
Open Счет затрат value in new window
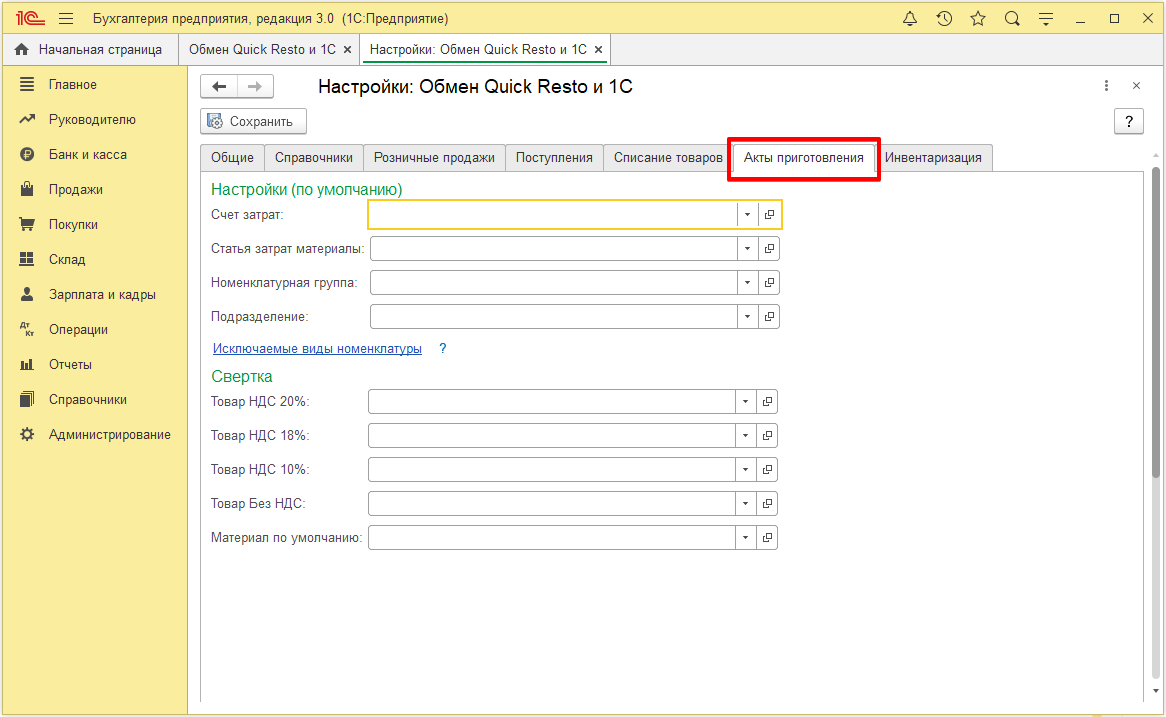(x=770, y=215)
